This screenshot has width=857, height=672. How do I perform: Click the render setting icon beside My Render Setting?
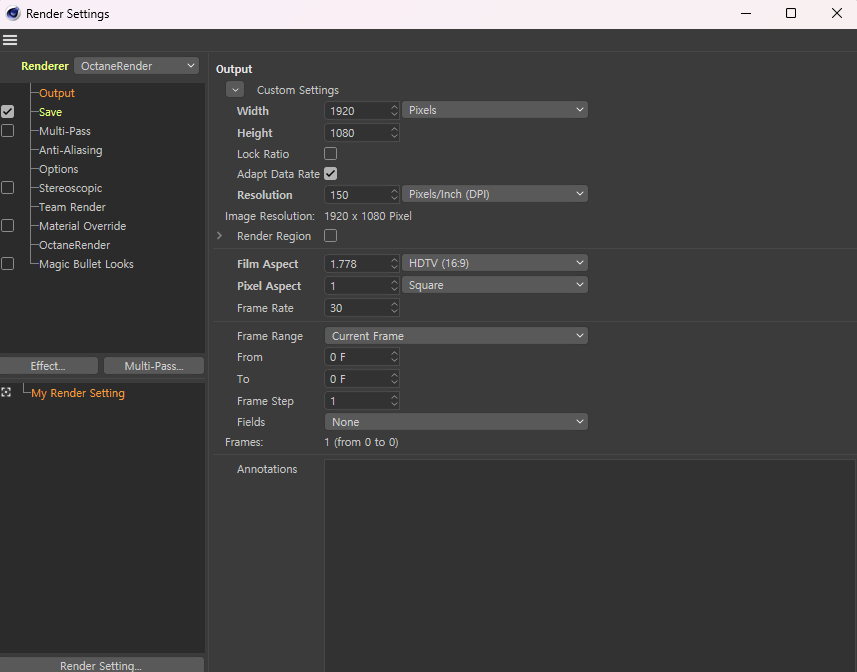(7, 393)
